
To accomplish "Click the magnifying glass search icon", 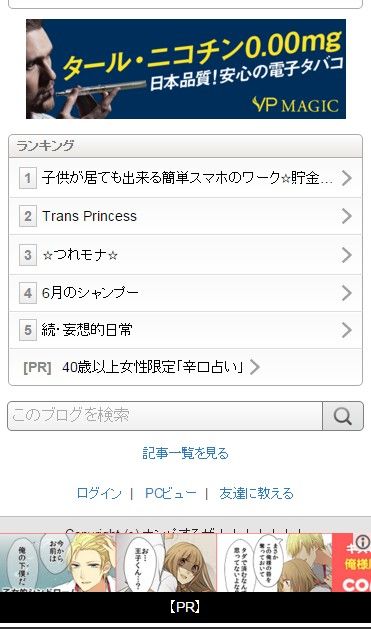I will click(x=343, y=416).
